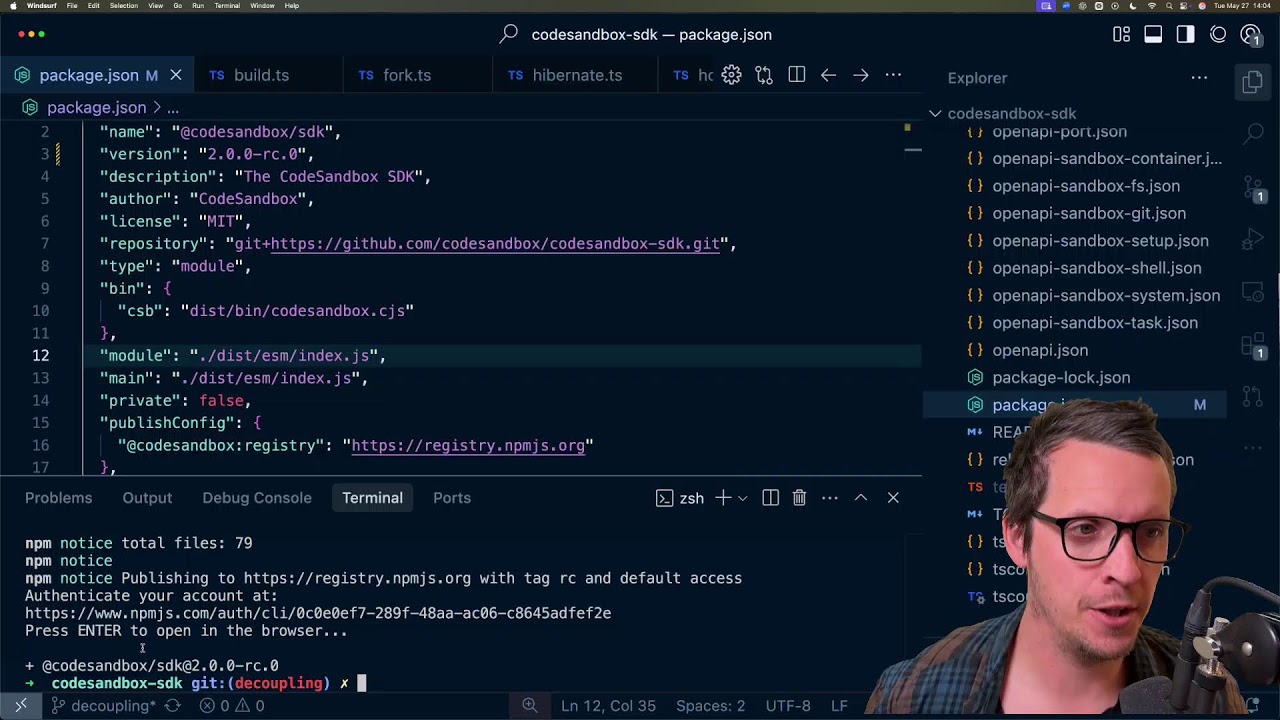This screenshot has width=1280, height=720.
Task: Open openapi-sandbox-git.json in Explorer
Action: (x=1089, y=213)
